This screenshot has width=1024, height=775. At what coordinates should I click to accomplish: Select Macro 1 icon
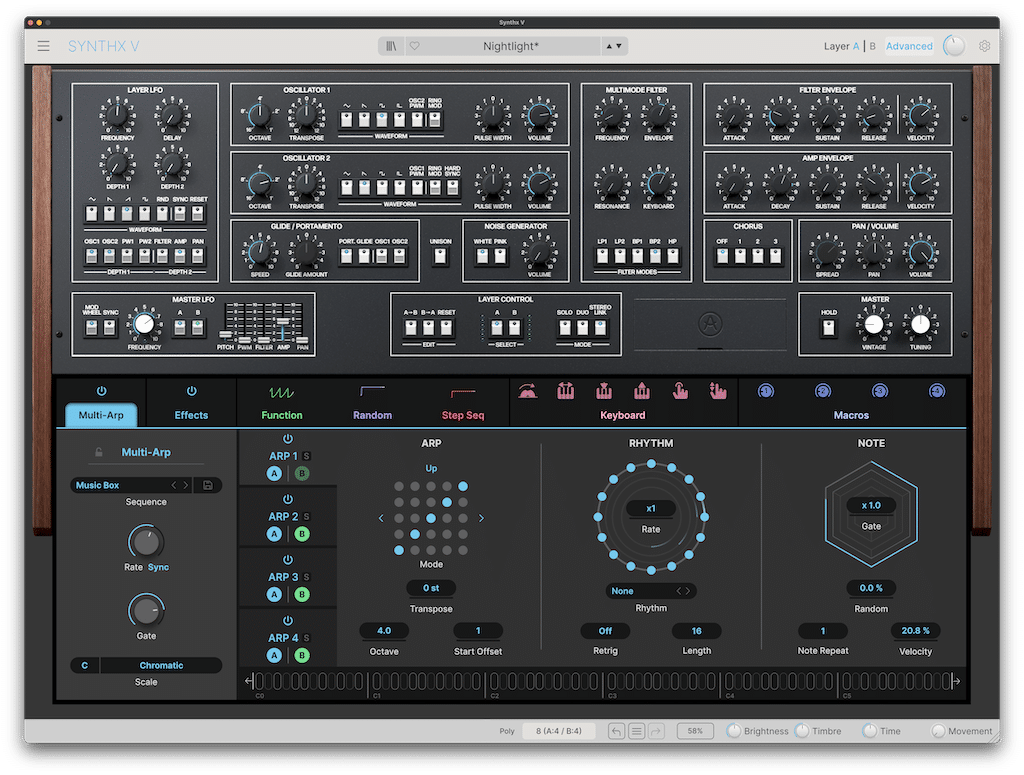765,391
